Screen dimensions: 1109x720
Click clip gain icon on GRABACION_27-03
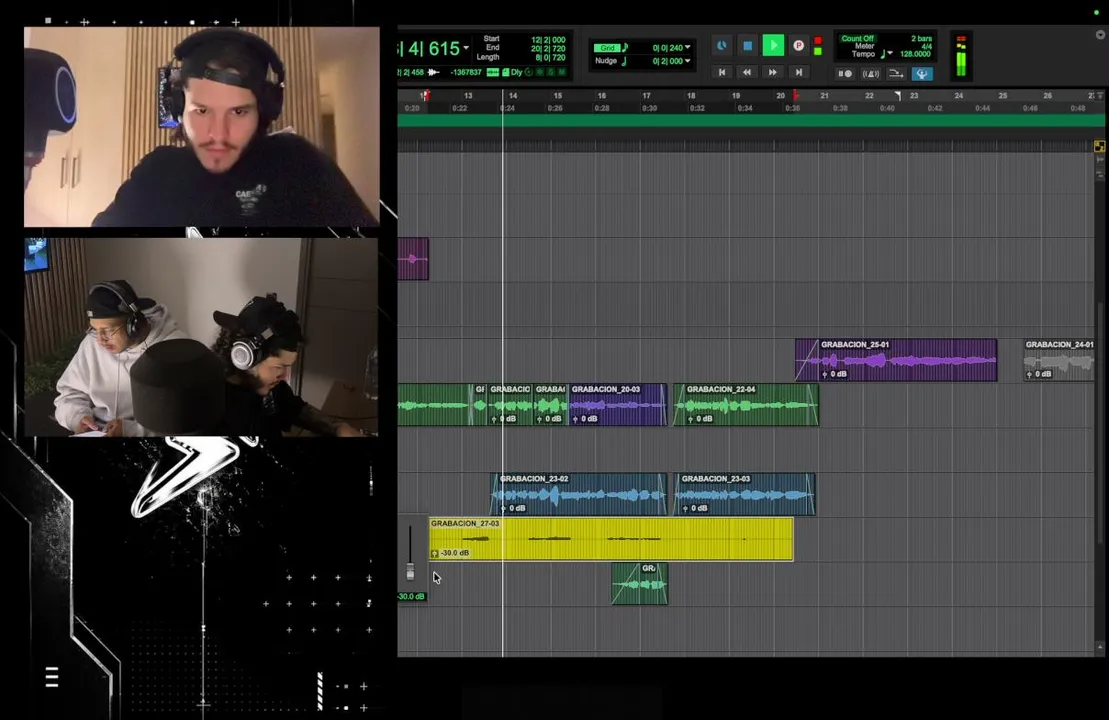[434, 553]
